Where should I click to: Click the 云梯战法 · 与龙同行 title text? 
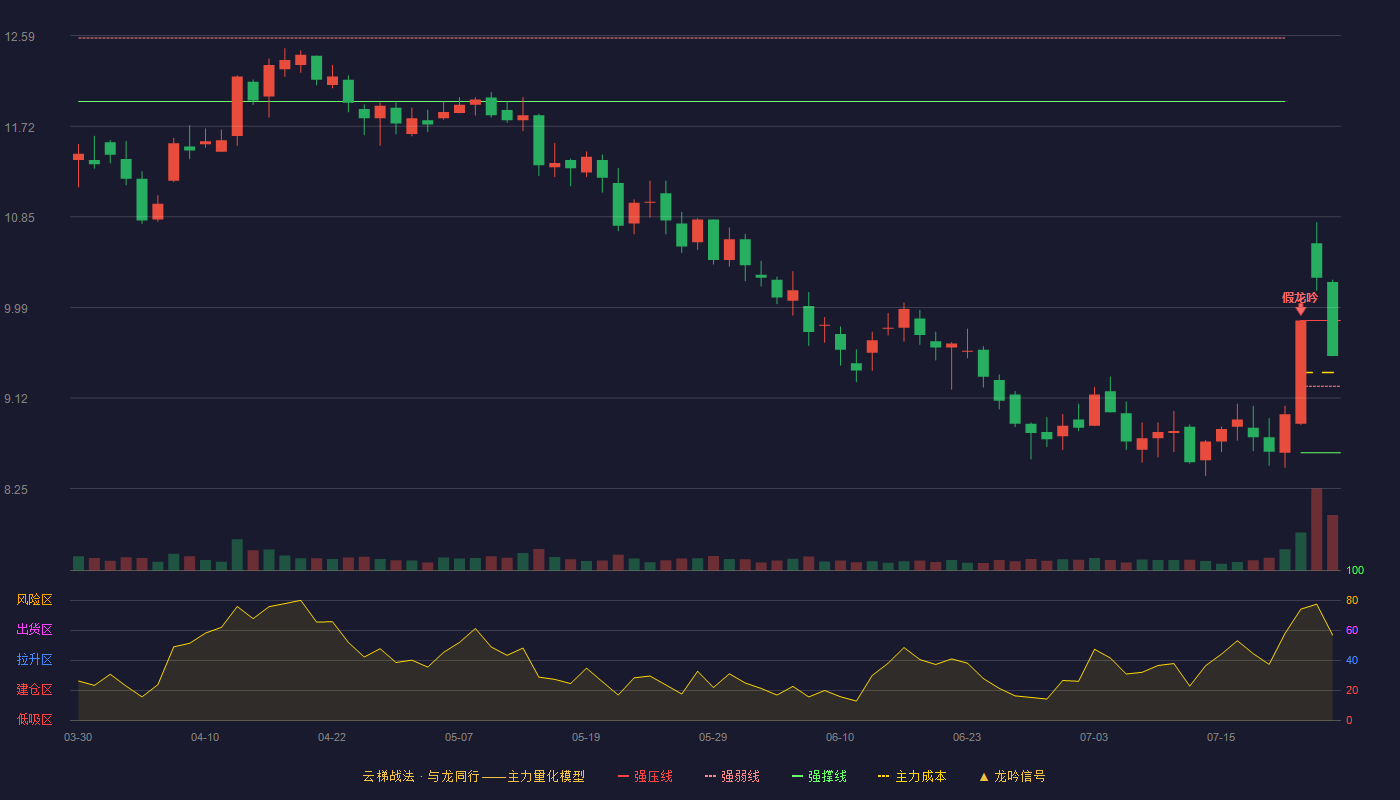(421, 776)
